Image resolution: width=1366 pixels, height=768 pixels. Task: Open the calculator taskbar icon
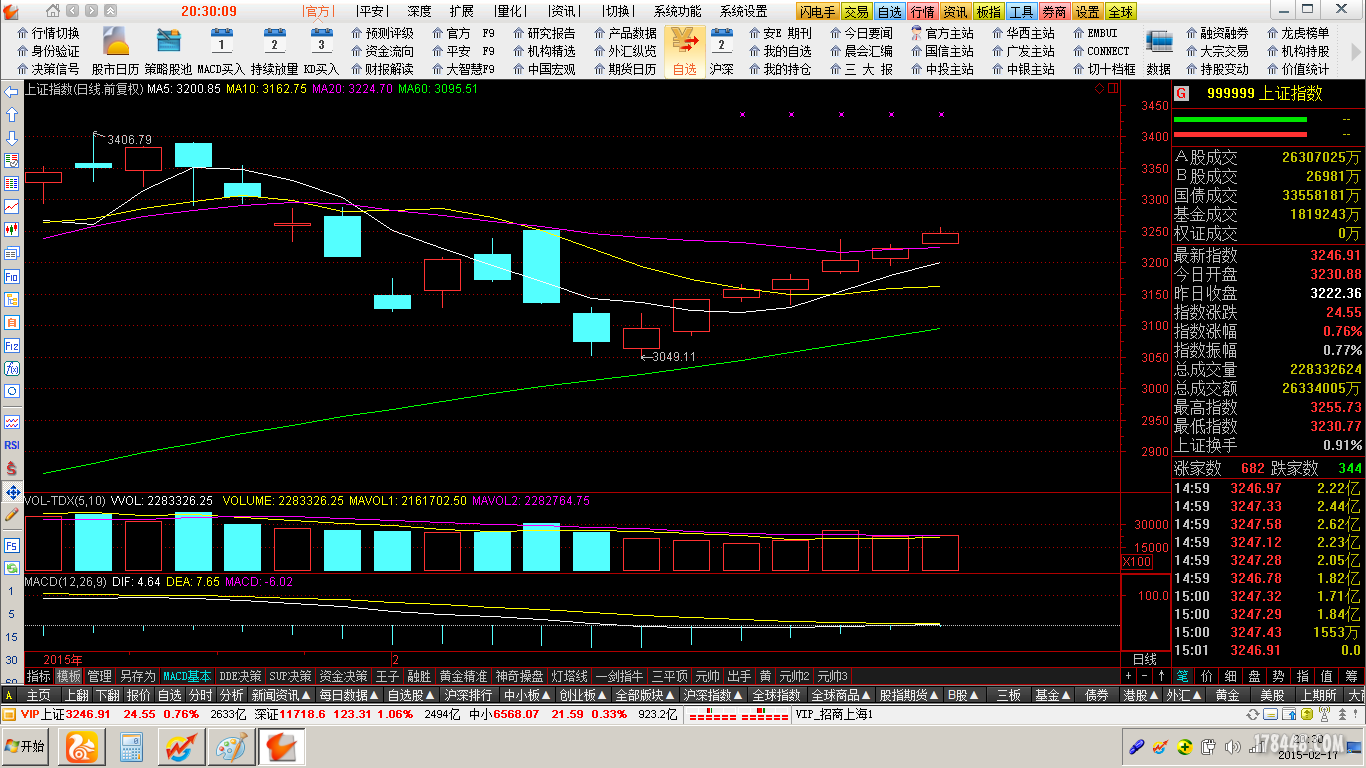[131, 746]
